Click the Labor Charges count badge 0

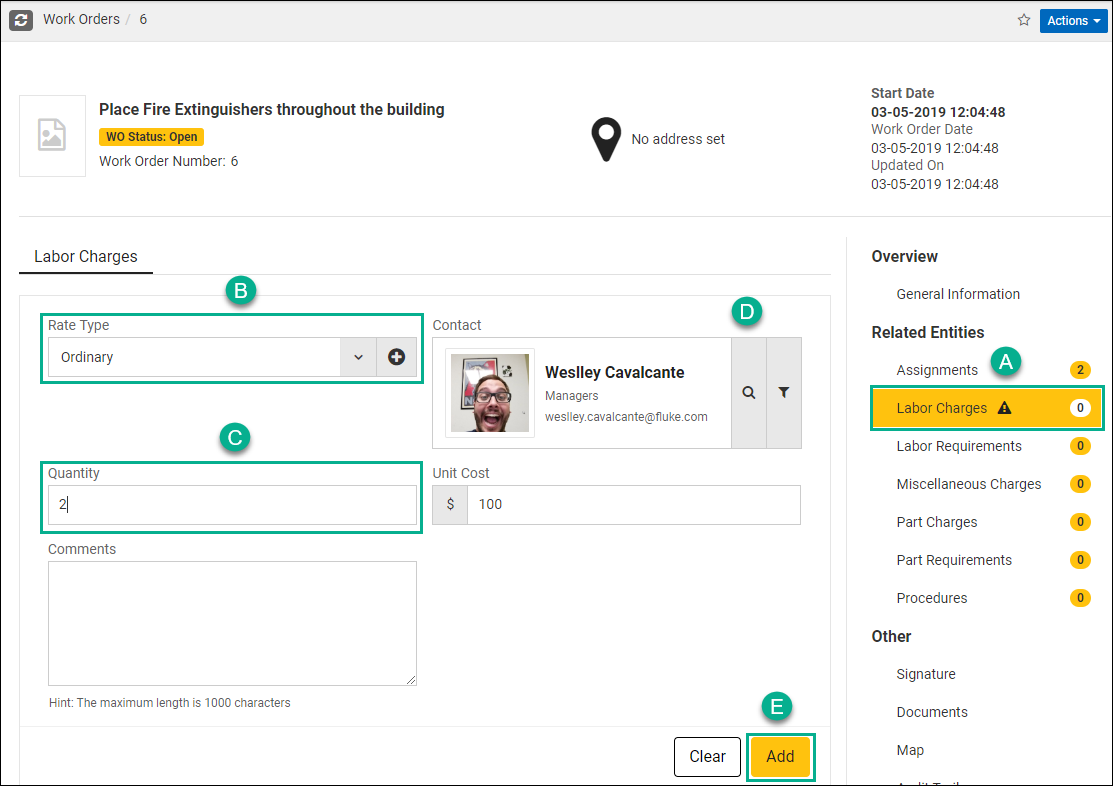pyautogui.click(x=1080, y=408)
